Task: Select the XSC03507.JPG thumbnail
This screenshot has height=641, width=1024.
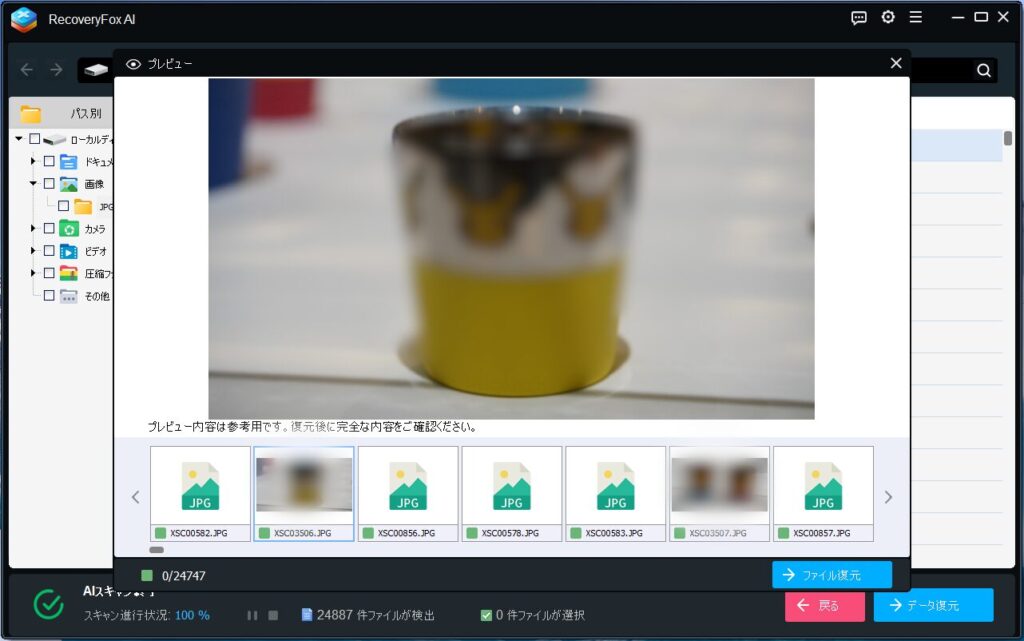Action: 719,485
